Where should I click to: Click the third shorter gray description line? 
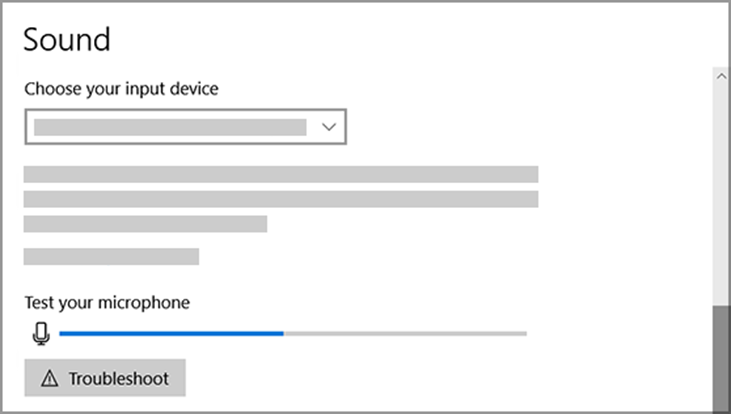tap(145, 224)
